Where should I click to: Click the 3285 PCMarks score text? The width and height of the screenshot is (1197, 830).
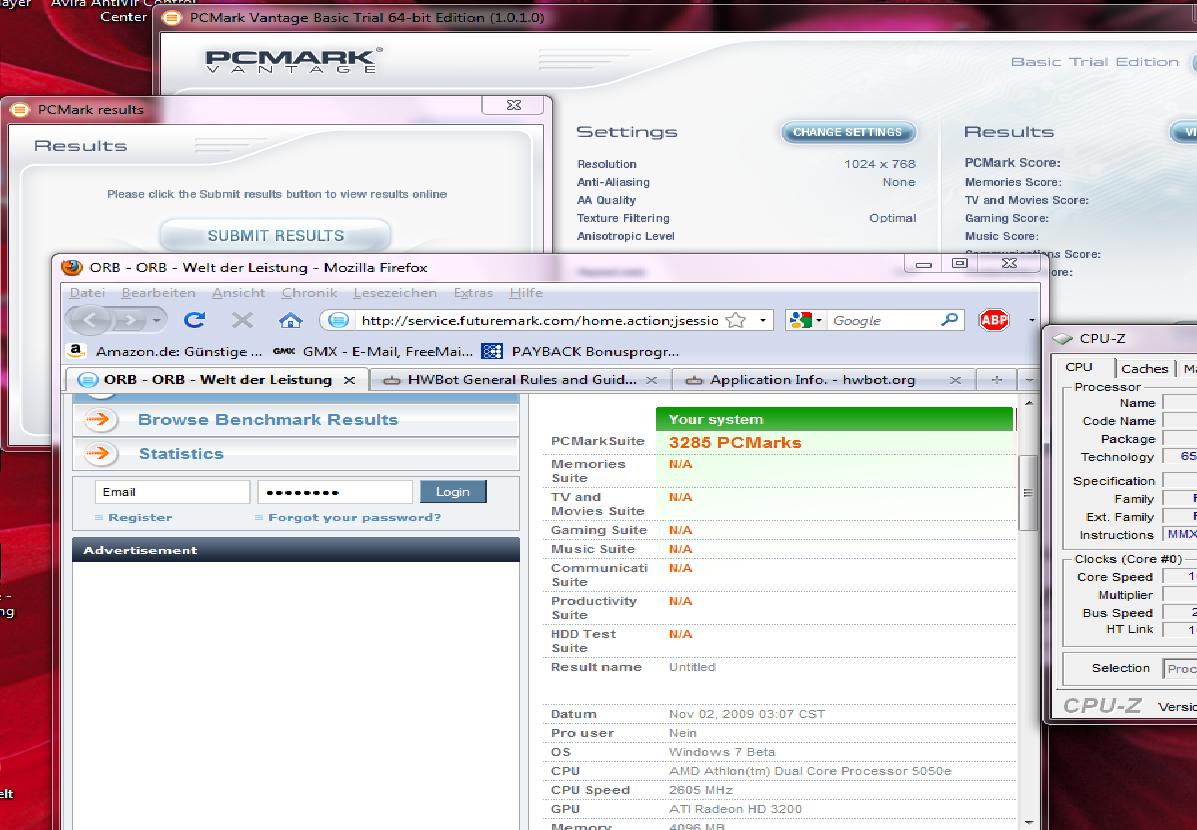(735, 443)
